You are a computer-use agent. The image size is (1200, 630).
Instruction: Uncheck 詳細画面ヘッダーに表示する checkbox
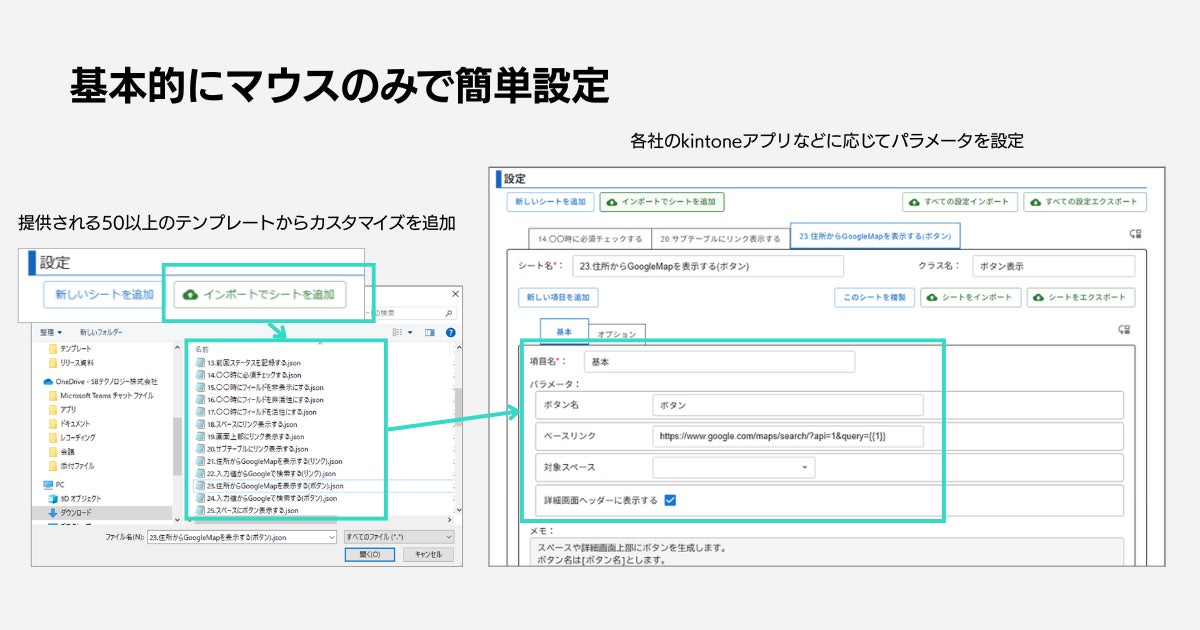tap(670, 500)
